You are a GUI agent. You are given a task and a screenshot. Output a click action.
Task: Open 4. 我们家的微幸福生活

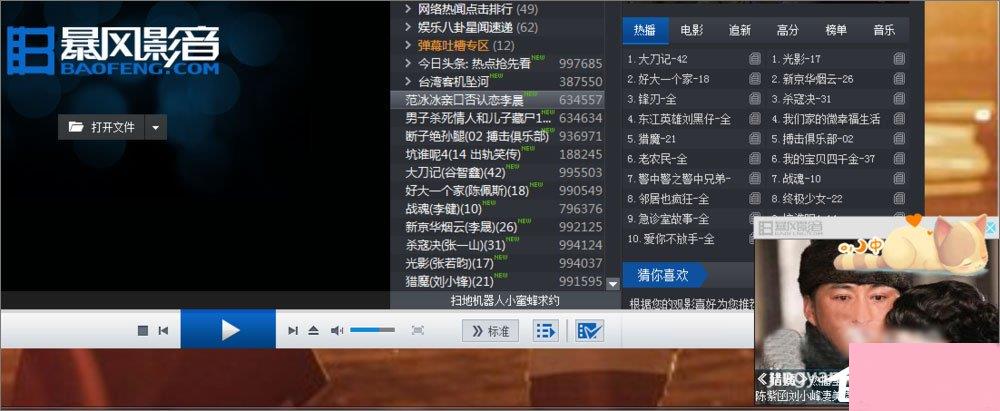[826, 119]
